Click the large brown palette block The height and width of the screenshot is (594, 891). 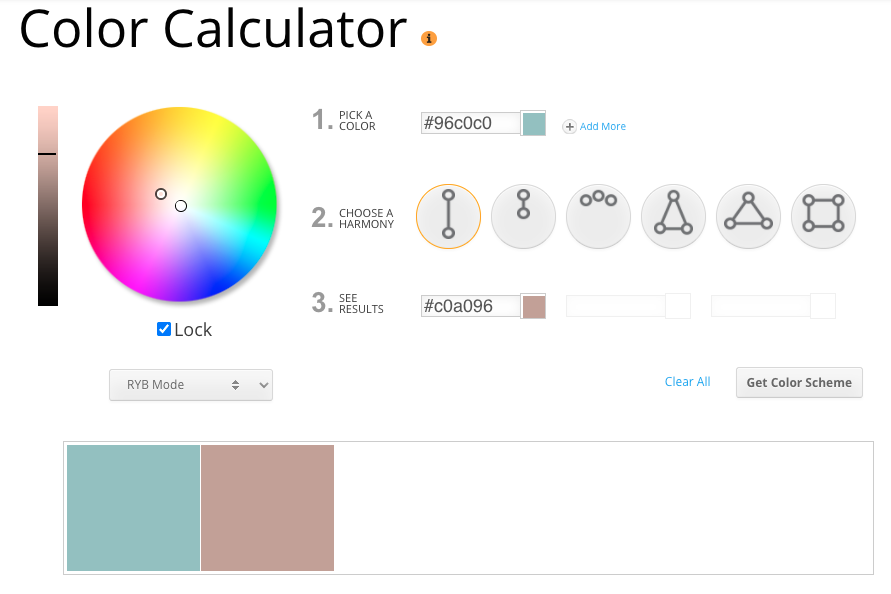(x=268, y=508)
